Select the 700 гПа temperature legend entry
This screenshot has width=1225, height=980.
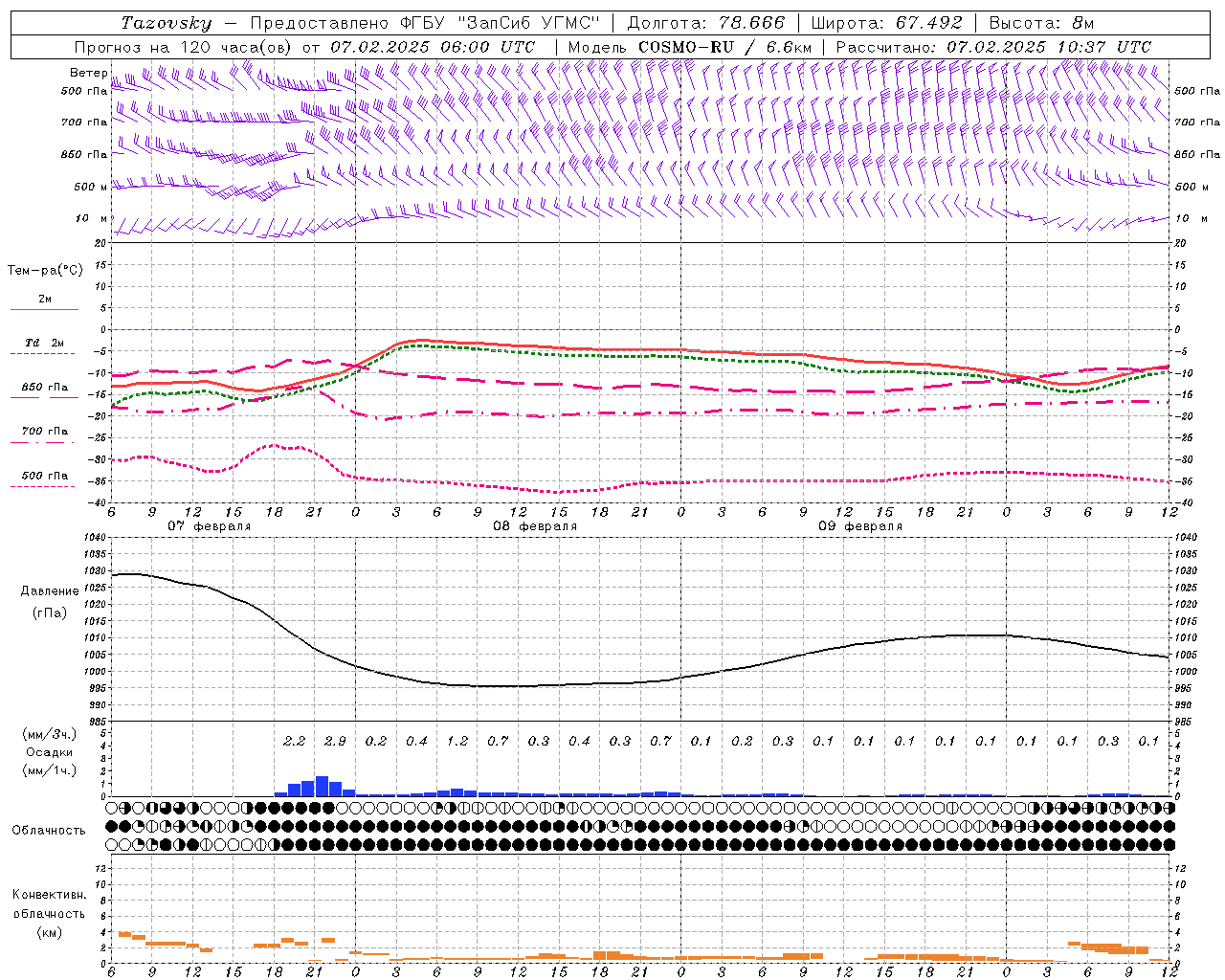[x=45, y=431]
